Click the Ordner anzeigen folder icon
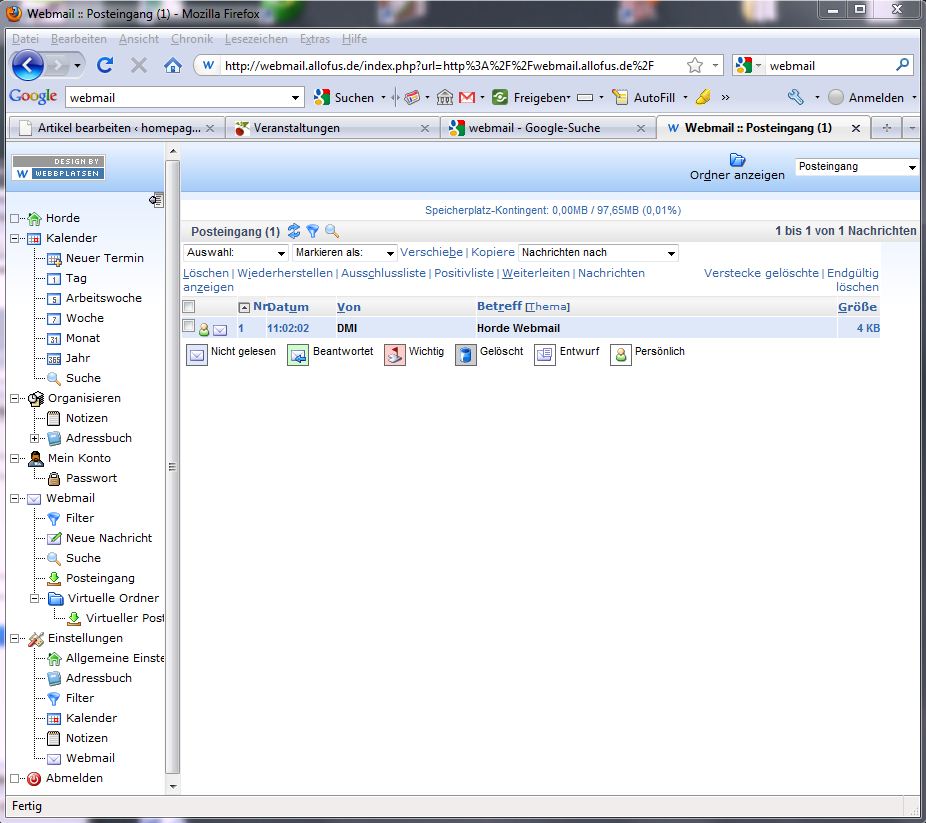Image resolution: width=926 pixels, height=823 pixels. (737, 159)
